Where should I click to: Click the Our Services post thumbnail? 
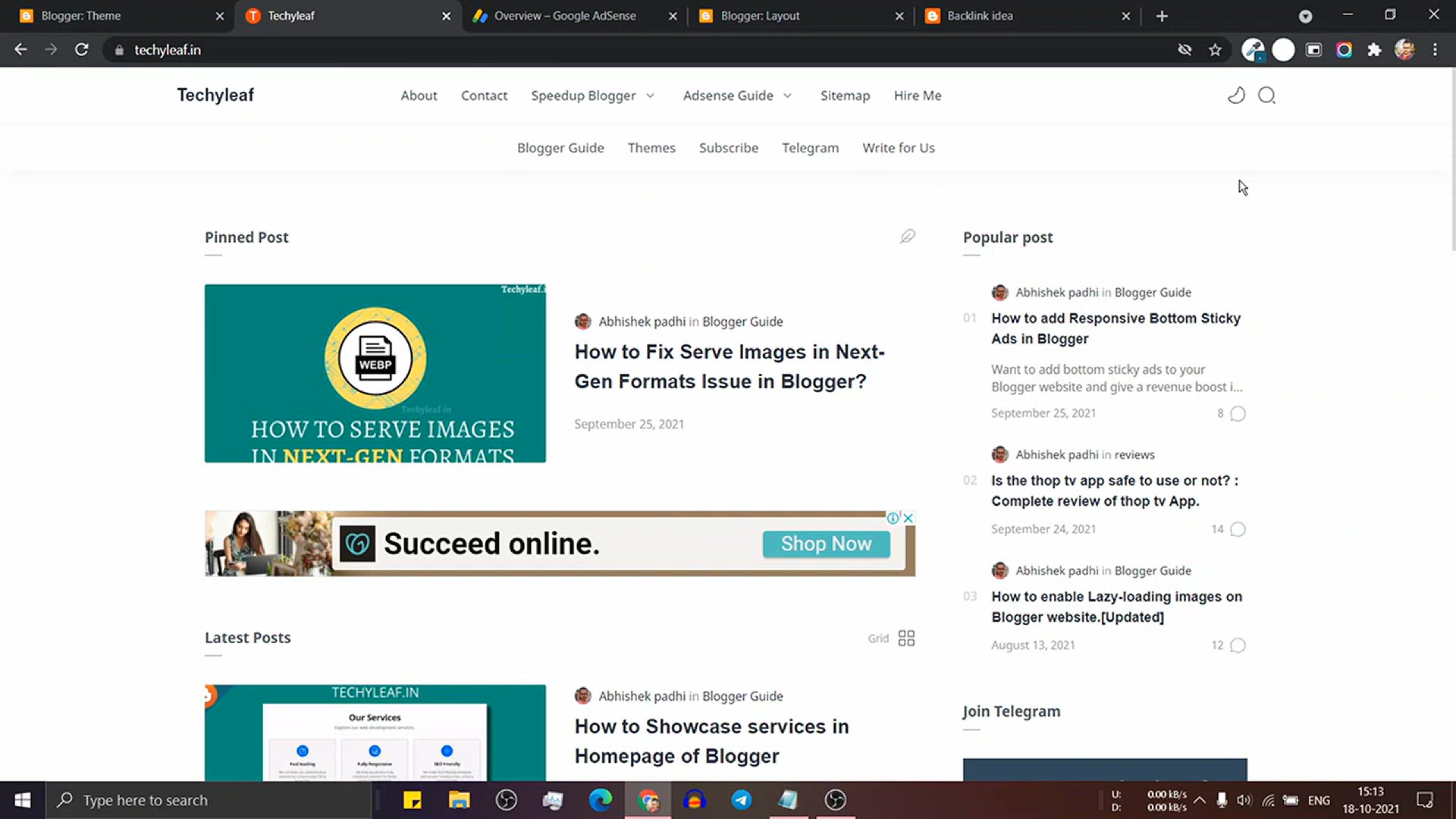click(x=375, y=733)
